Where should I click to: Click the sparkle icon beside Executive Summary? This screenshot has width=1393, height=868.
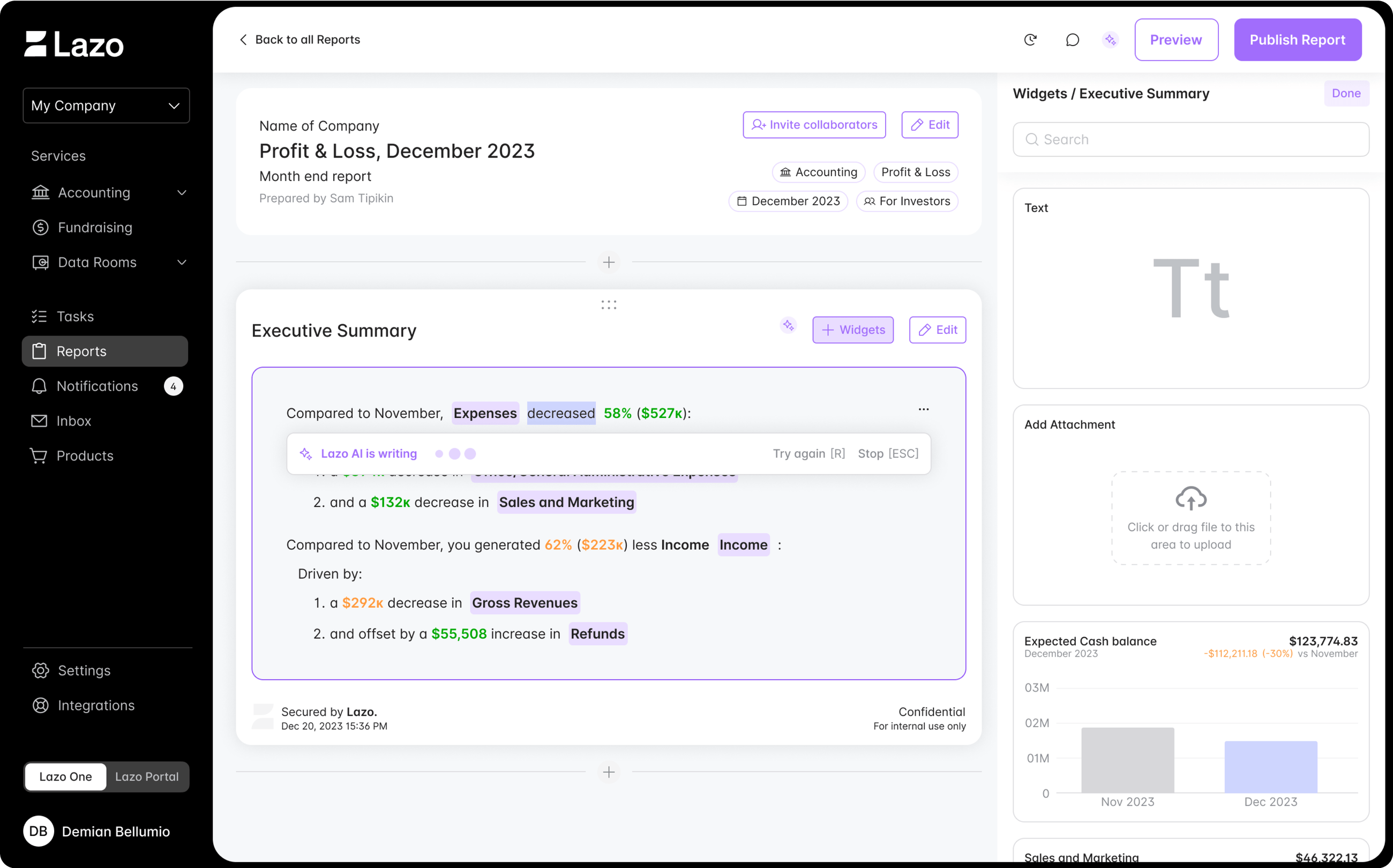tap(788, 326)
